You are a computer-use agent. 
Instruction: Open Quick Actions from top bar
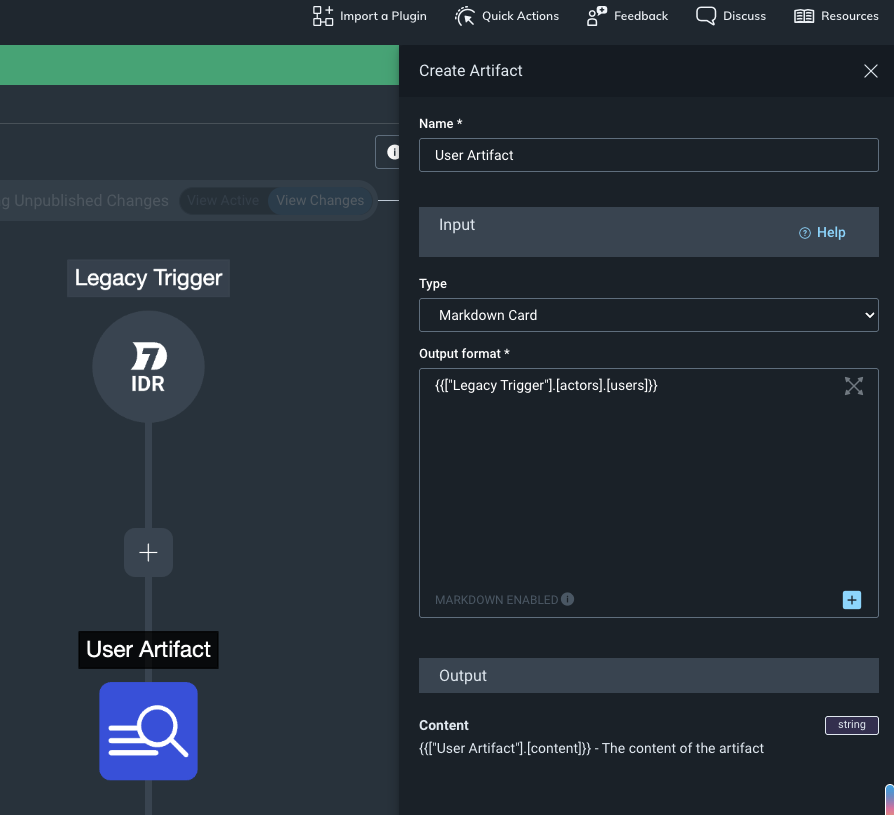pos(465,16)
